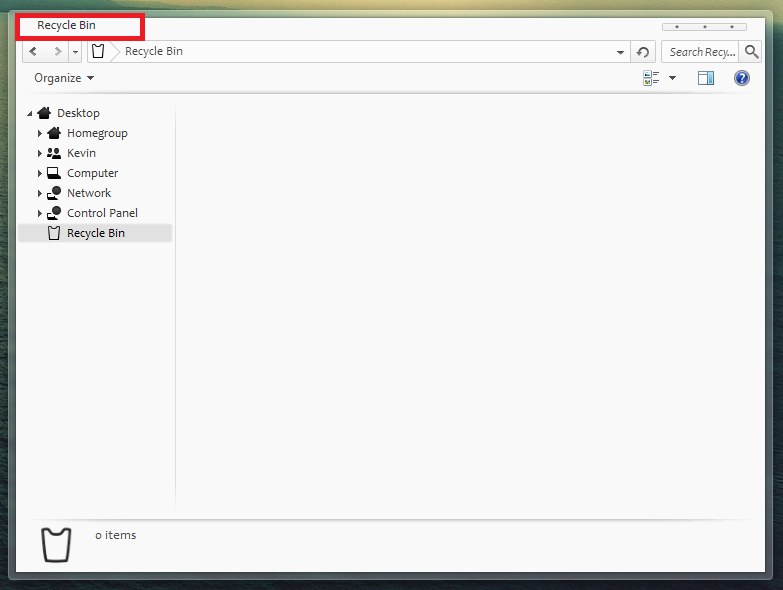Click the magnifier search icon
Viewport: 783px width, 590px height.
tap(751, 51)
